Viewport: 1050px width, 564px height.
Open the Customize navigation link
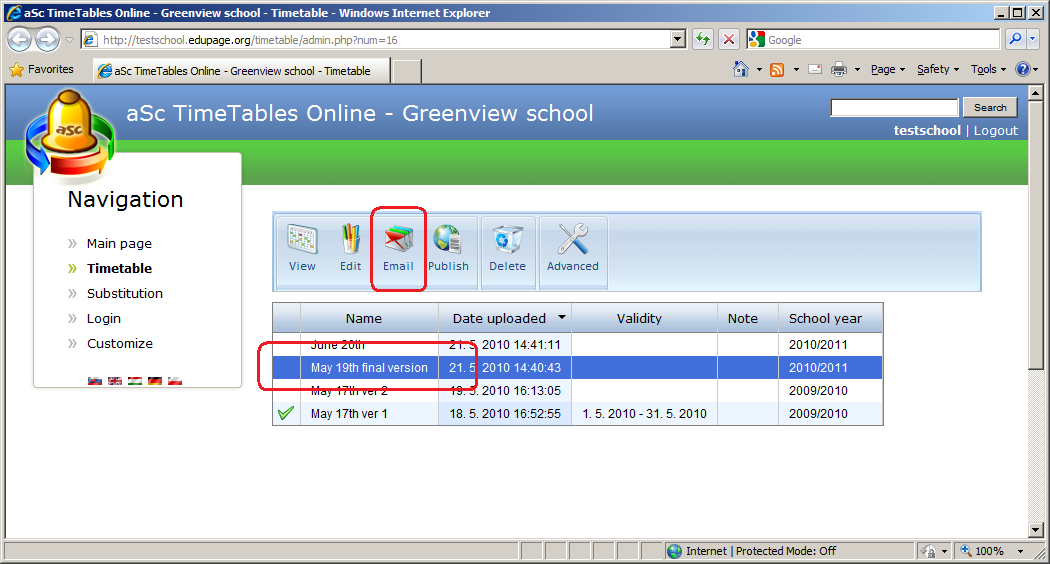pyautogui.click(x=119, y=343)
